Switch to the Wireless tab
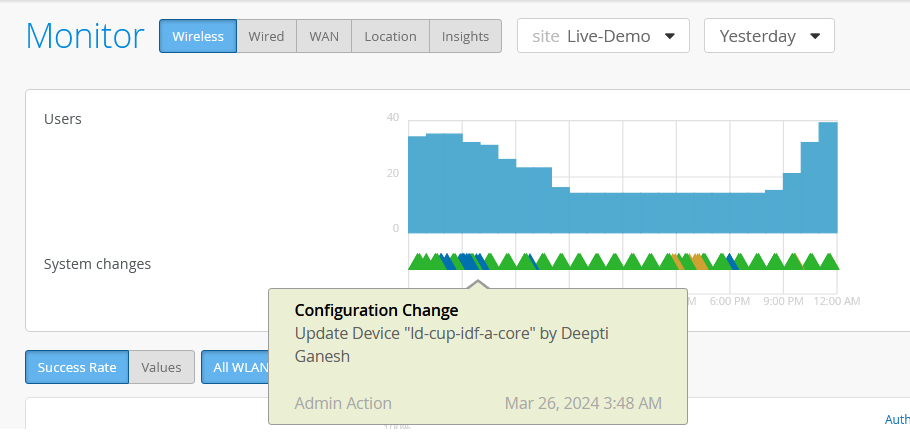This screenshot has width=910, height=433. pos(198,37)
